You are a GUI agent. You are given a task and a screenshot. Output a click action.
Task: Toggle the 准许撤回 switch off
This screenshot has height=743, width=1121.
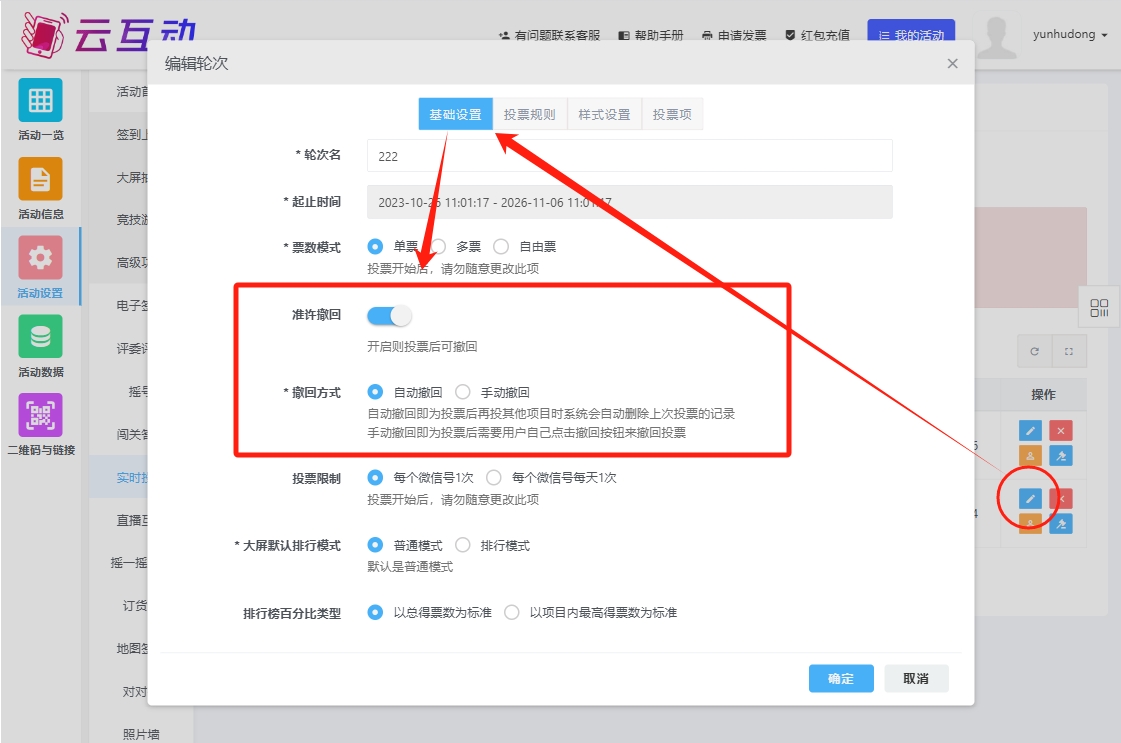389,316
